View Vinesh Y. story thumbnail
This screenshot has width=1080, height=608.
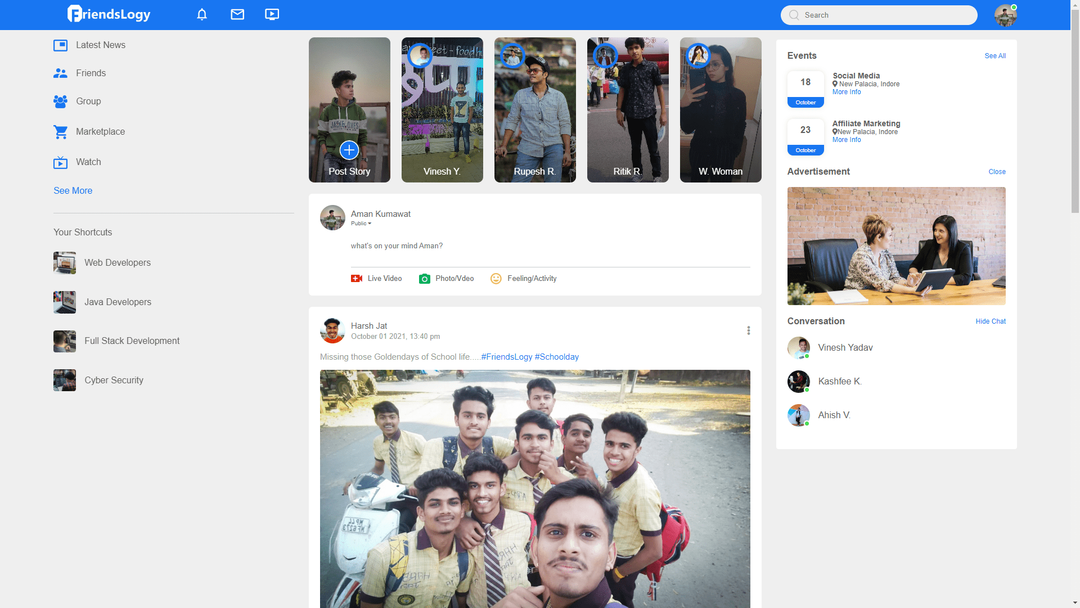pos(442,110)
